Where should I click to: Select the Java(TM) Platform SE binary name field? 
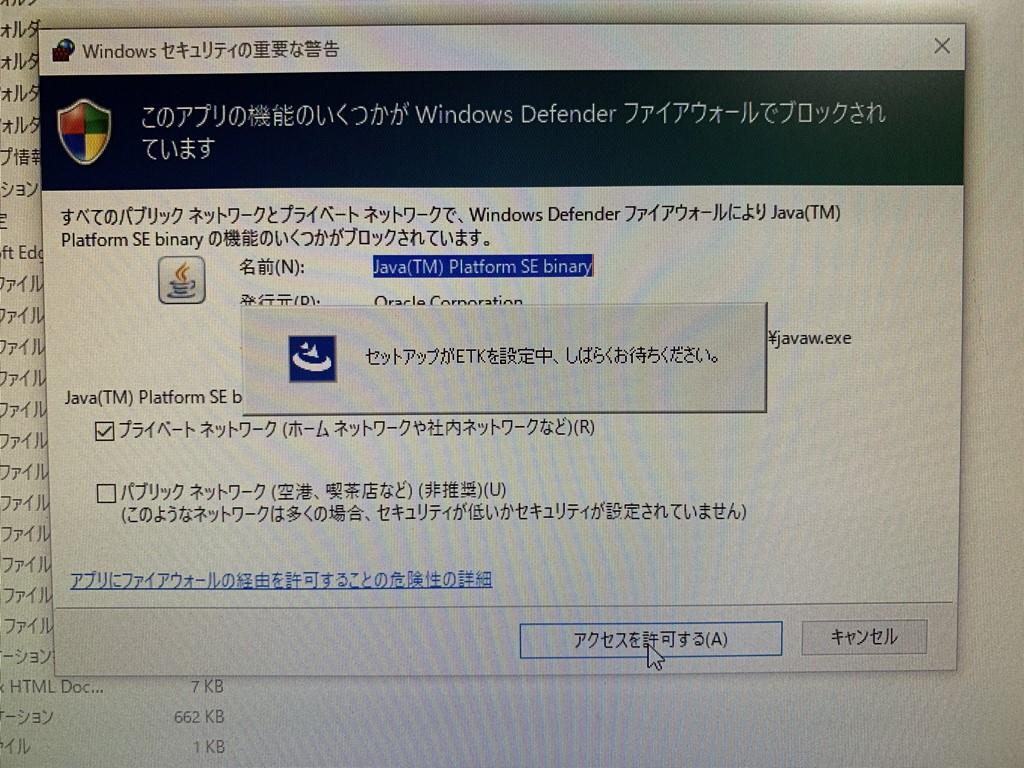[483, 266]
